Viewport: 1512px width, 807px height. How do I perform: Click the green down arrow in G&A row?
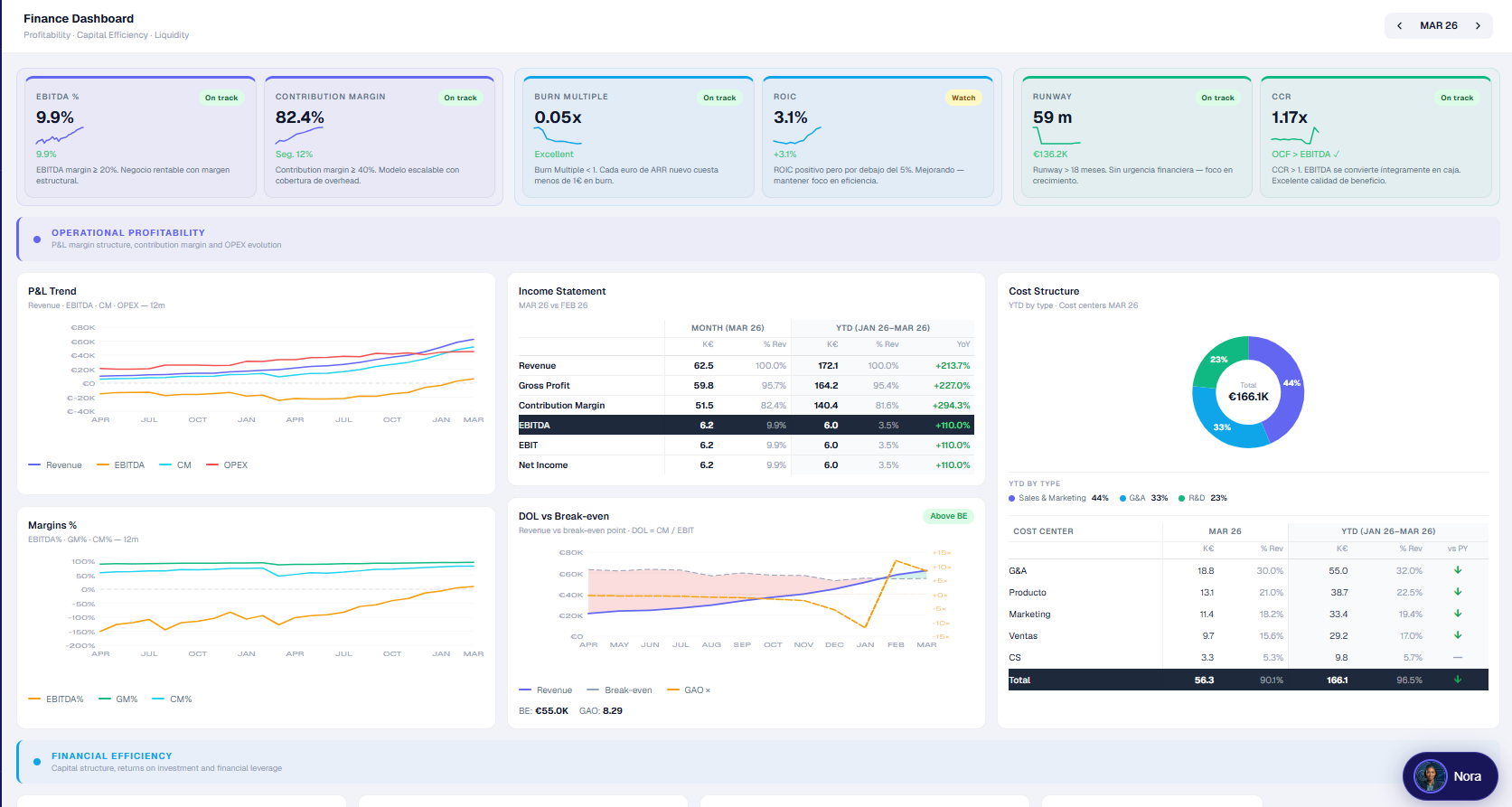(1457, 570)
